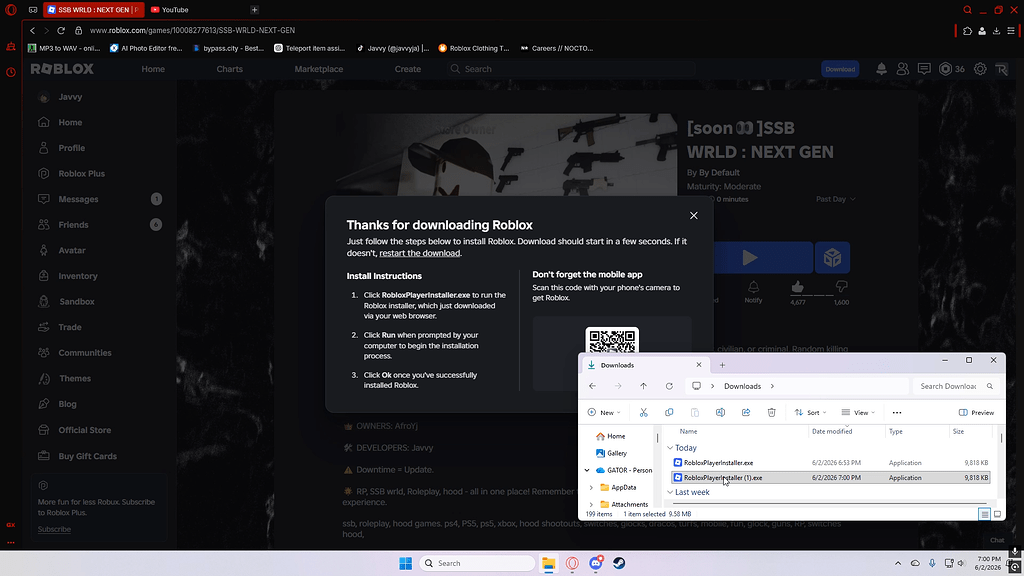Delete the selected file in File Explorer
Screen dimensions: 1024x576
point(771,412)
